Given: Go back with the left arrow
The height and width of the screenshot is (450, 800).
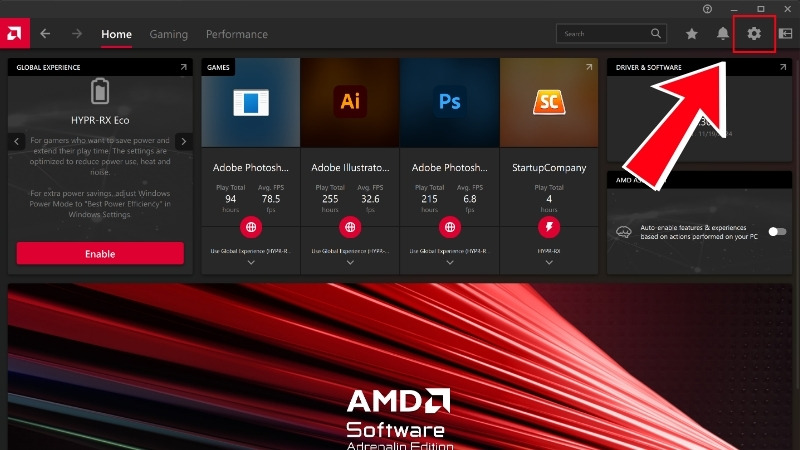Looking at the screenshot, I should 45,34.
